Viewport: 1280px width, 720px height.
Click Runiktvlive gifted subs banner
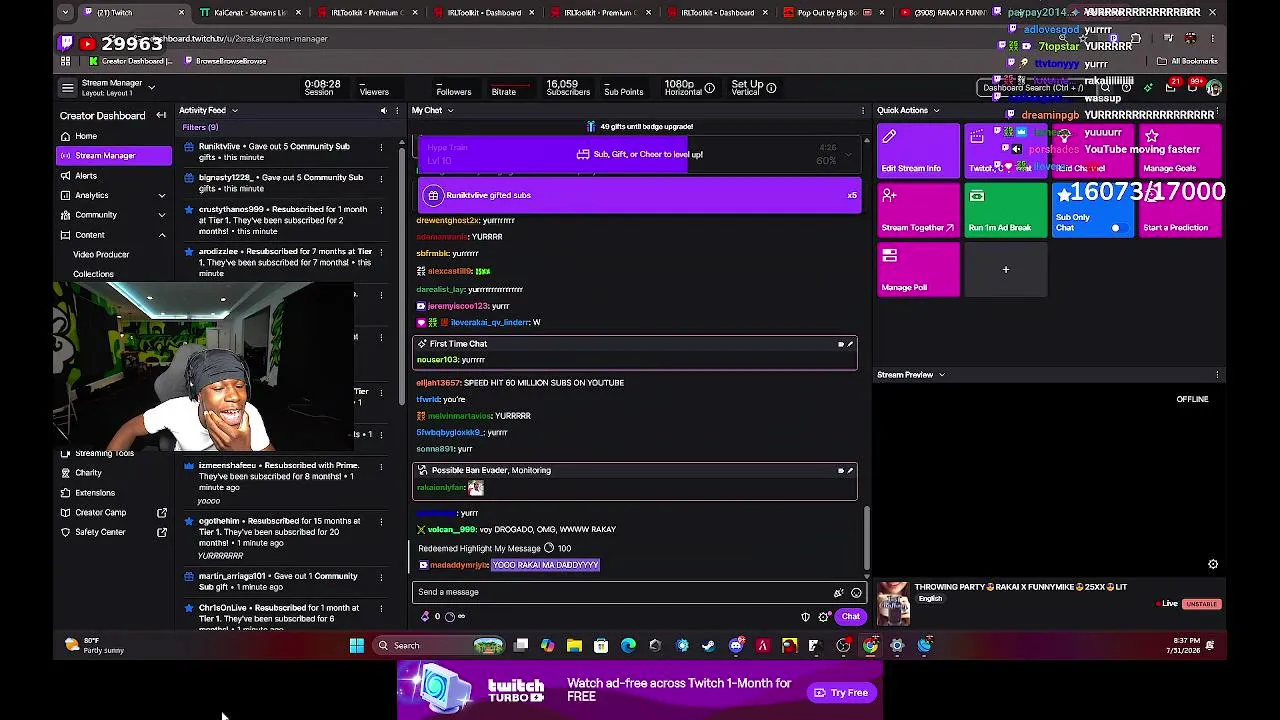641,196
